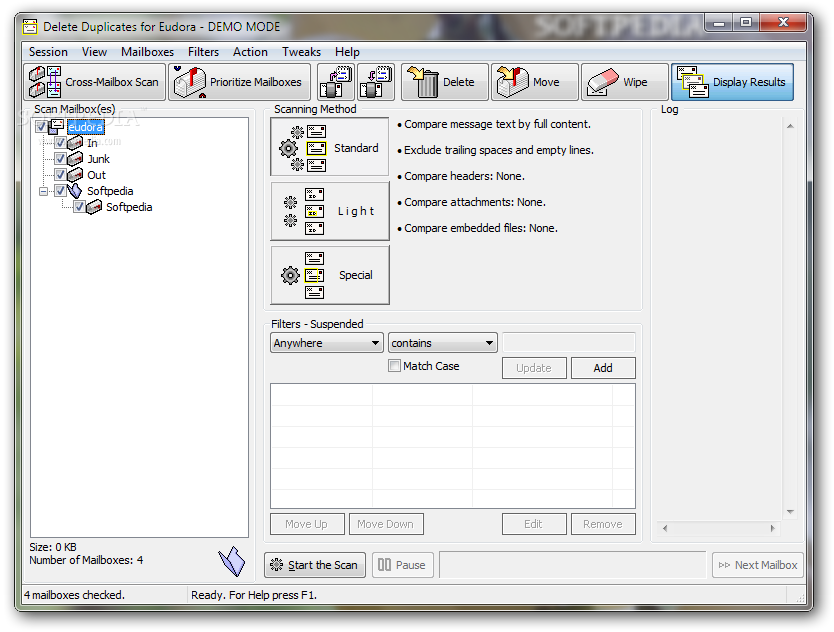This screenshot has width=834, height=632.
Task: Click the second mailbox transfer icon button
Action: 376,82
